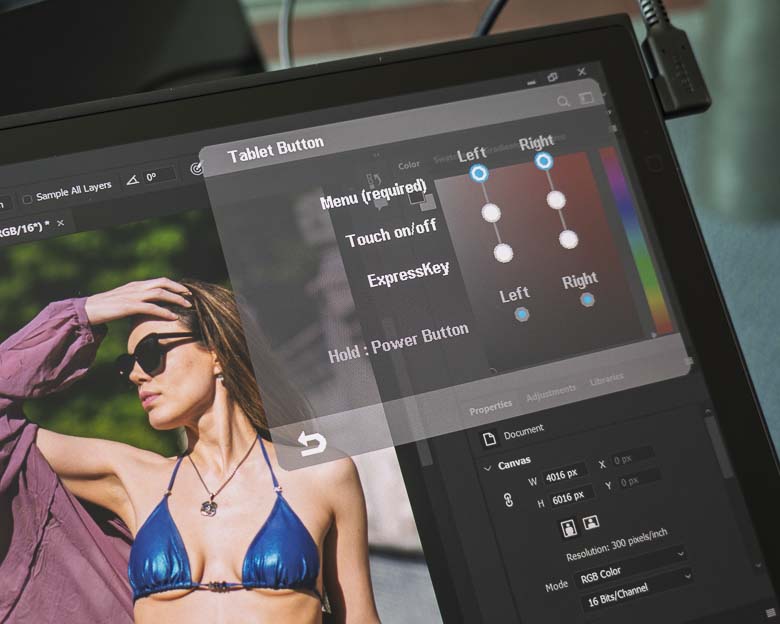Click the foreground color swatch
The width and height of the screenshot is (780, 624).
416,198
